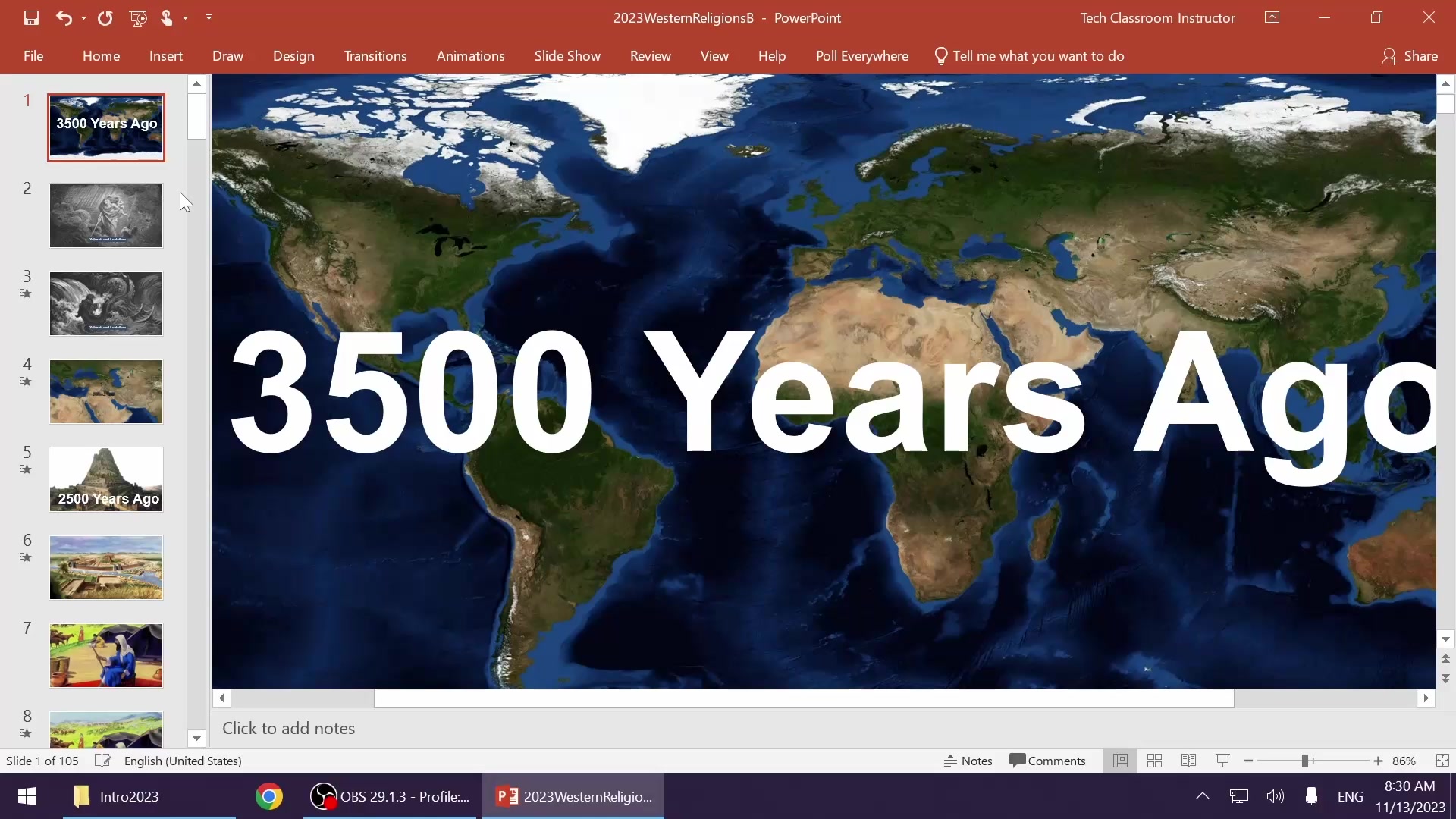Open the Poll Everywhere tab
Image resolution: width=1456 pixels, height=819 pixels.
[861, 56]
